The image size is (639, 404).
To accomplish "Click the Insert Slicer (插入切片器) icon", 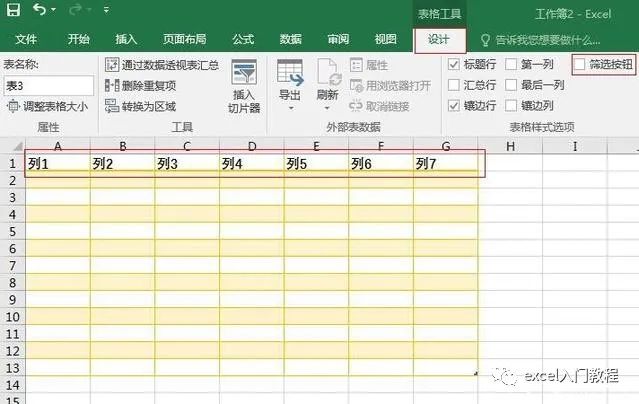I will [x=244, y=76].
